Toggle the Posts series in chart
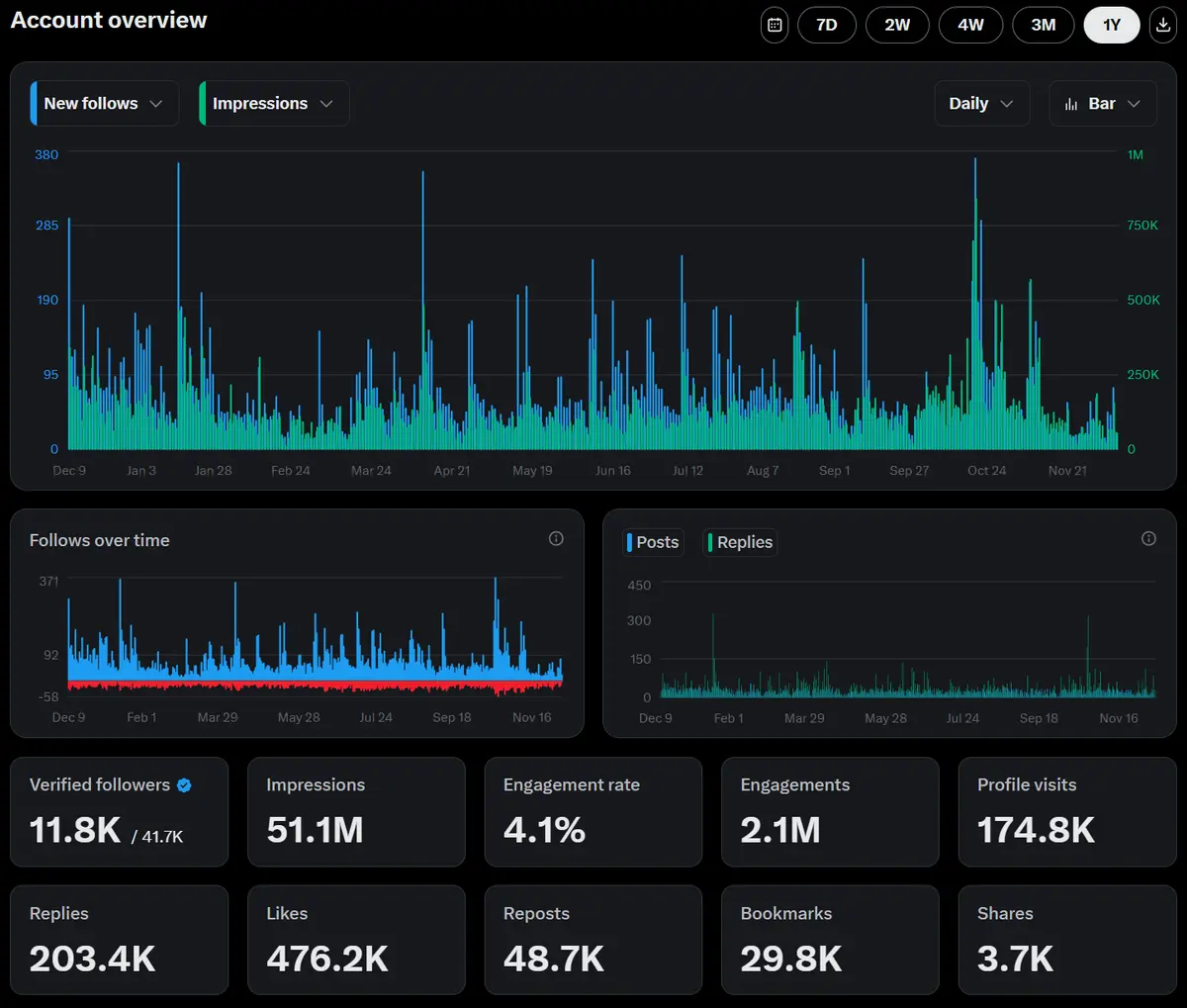This screenshot has width=1187, height=1008. (653, 542)
